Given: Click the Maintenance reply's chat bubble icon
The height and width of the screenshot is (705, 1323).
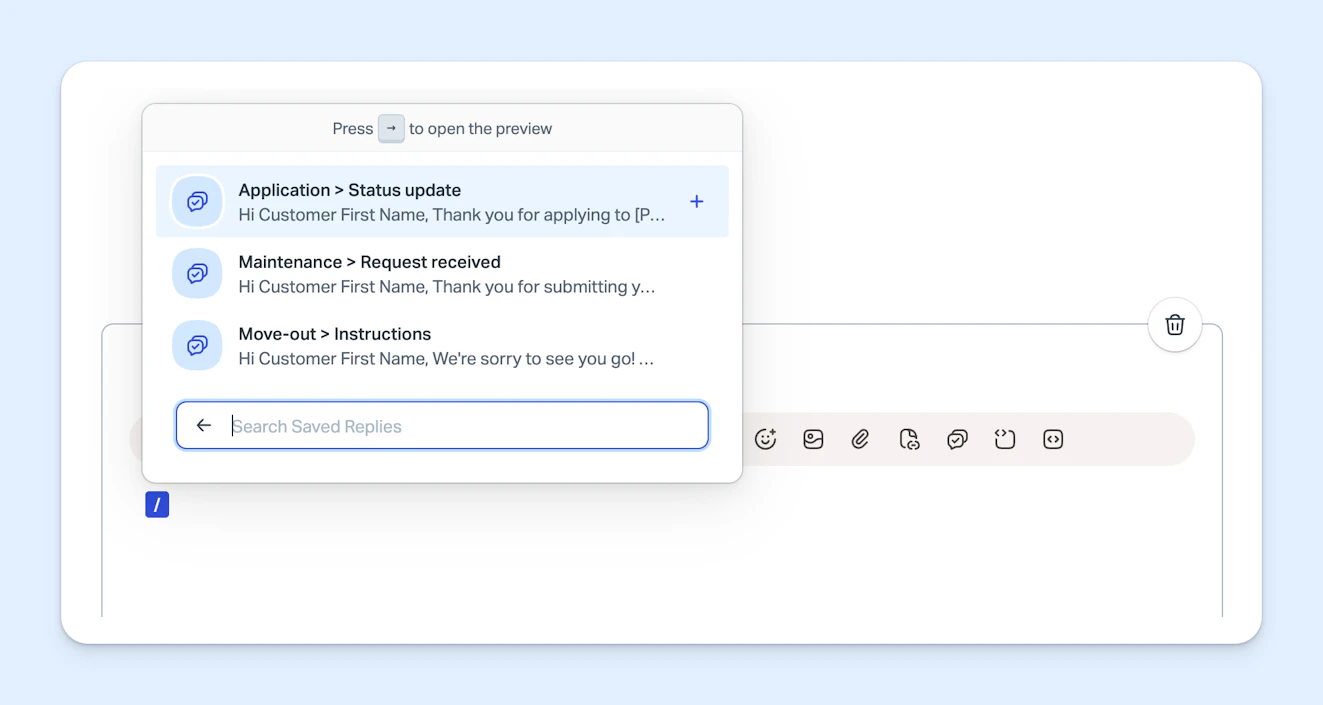Looking at the screenshot, I should point(197,273).
